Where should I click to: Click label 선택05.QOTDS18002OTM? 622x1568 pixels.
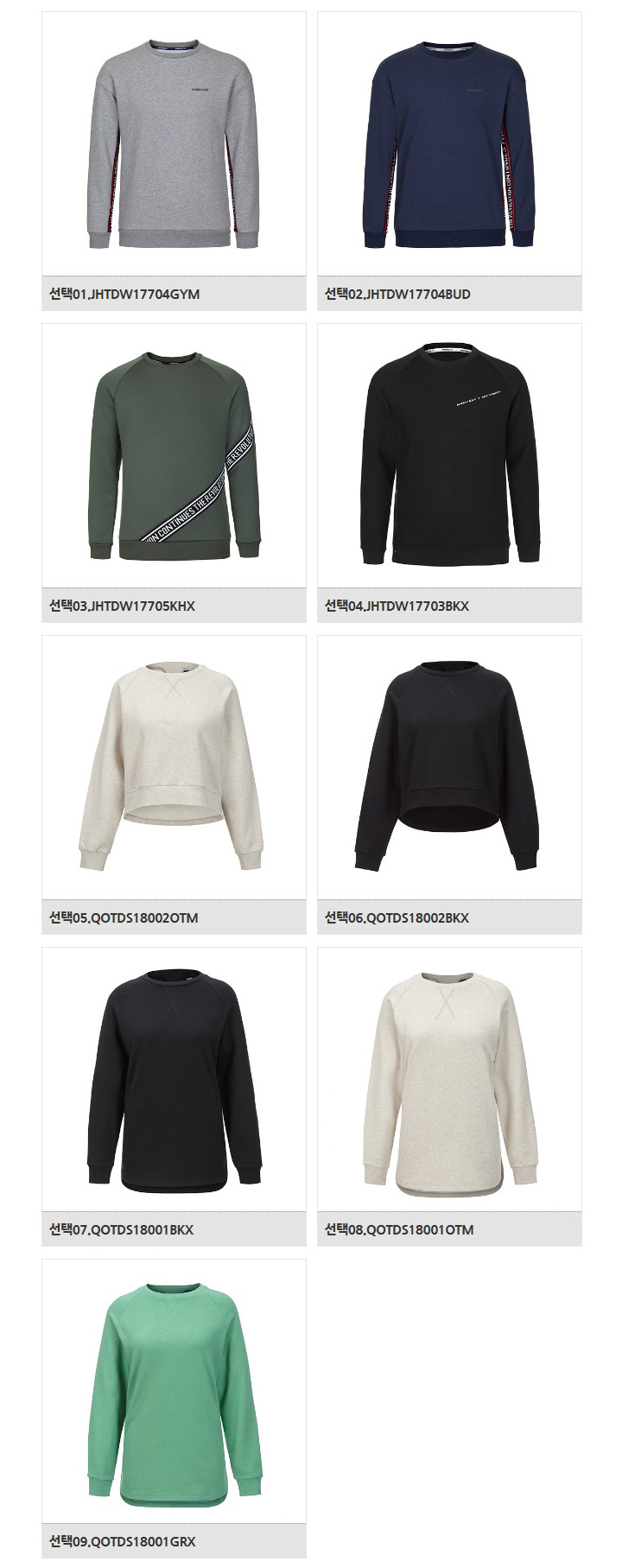coord(124,917)
